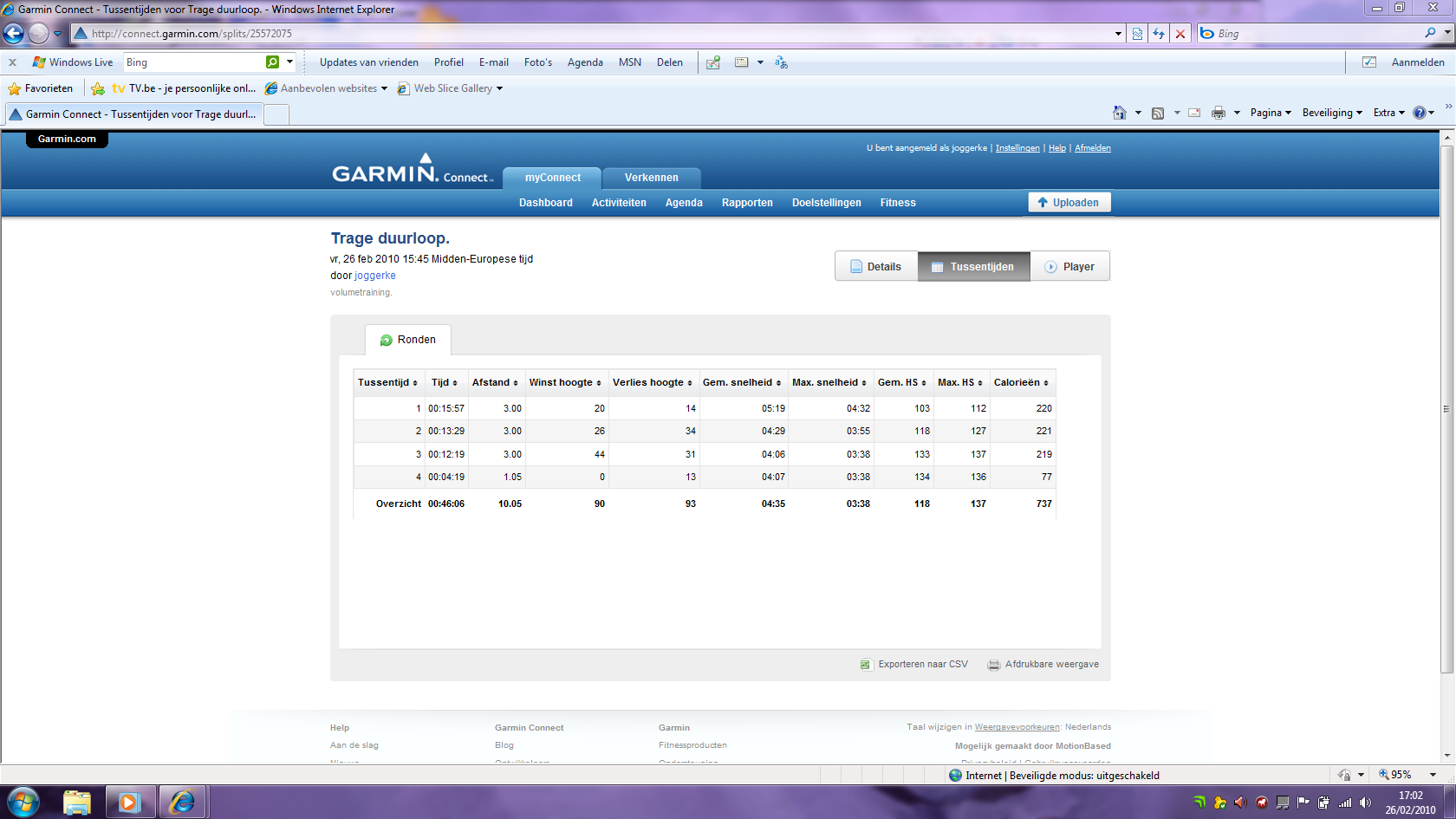Expand recent pages dropdown arrow
The width and height of the screenshot is (1456, 819).
[57, 34]
